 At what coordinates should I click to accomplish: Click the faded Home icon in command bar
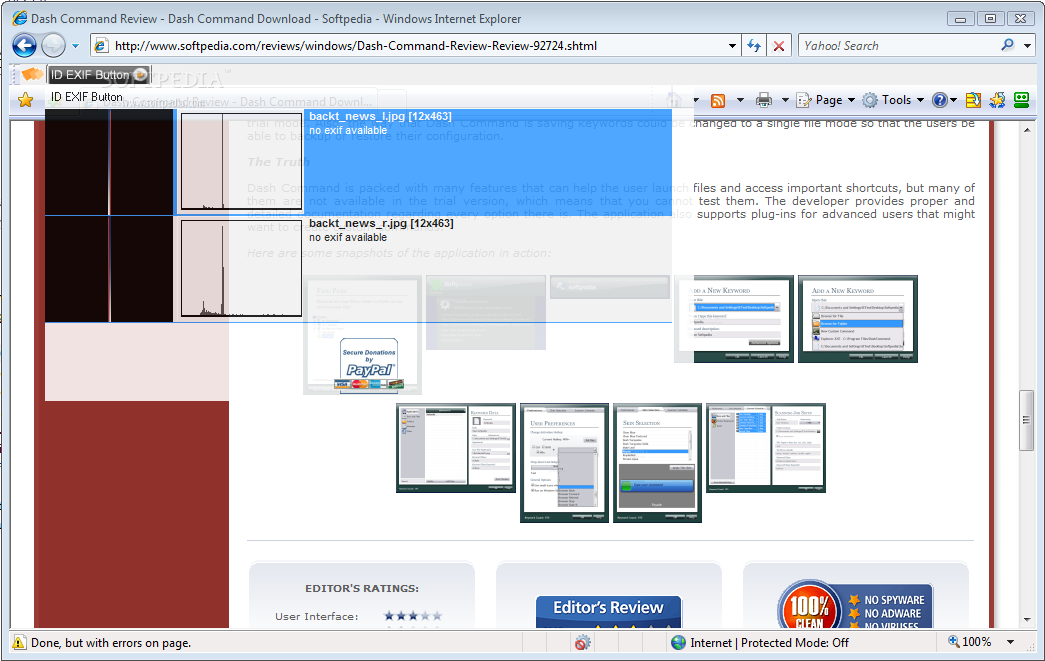pyautogui.click(x=674, y=100)
